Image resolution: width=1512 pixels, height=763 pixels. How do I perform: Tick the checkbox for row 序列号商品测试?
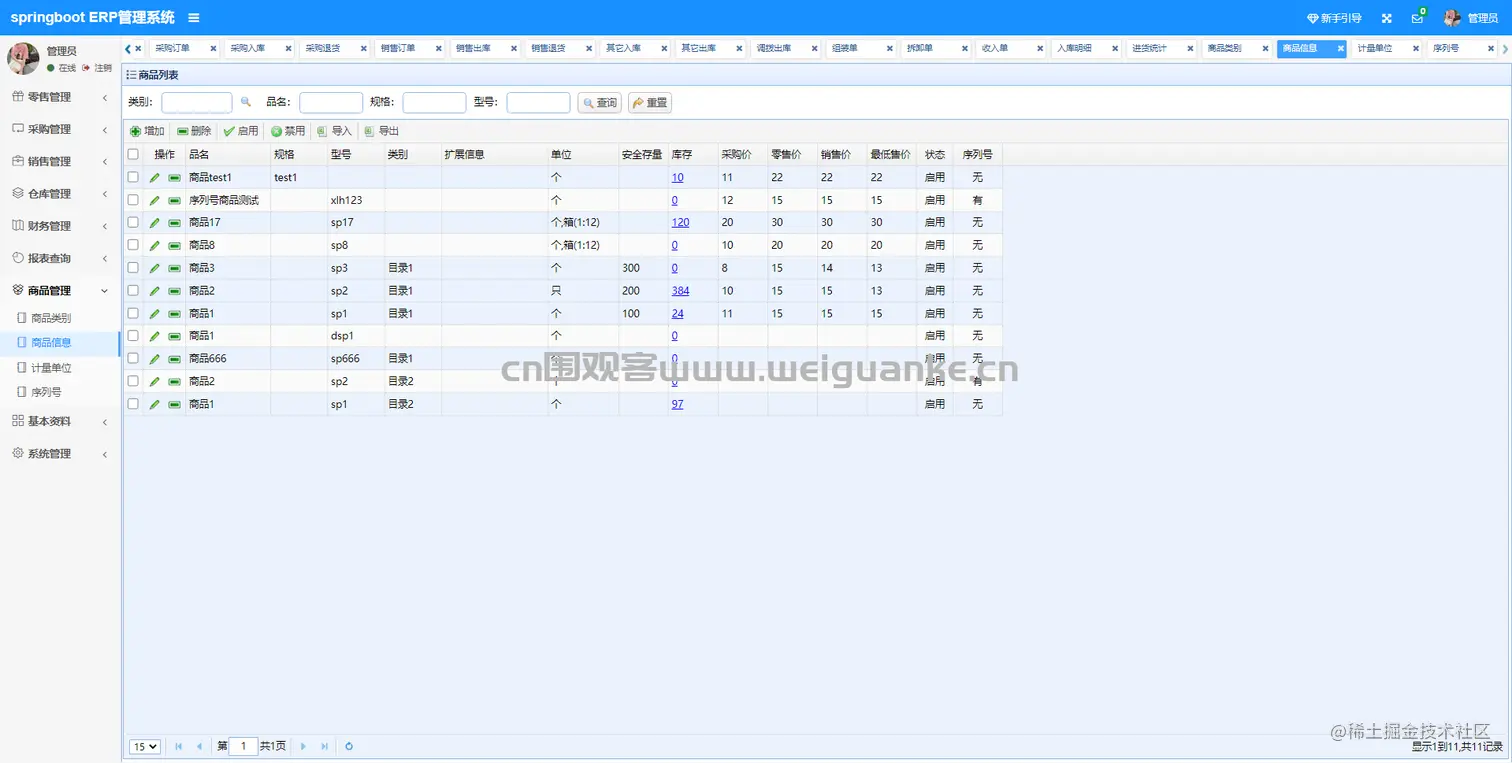[133, 200]
